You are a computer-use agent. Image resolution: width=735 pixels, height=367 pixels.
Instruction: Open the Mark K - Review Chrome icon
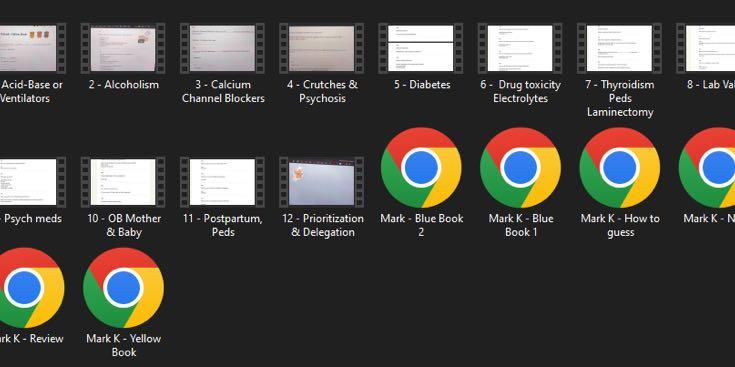coord(31,288)
